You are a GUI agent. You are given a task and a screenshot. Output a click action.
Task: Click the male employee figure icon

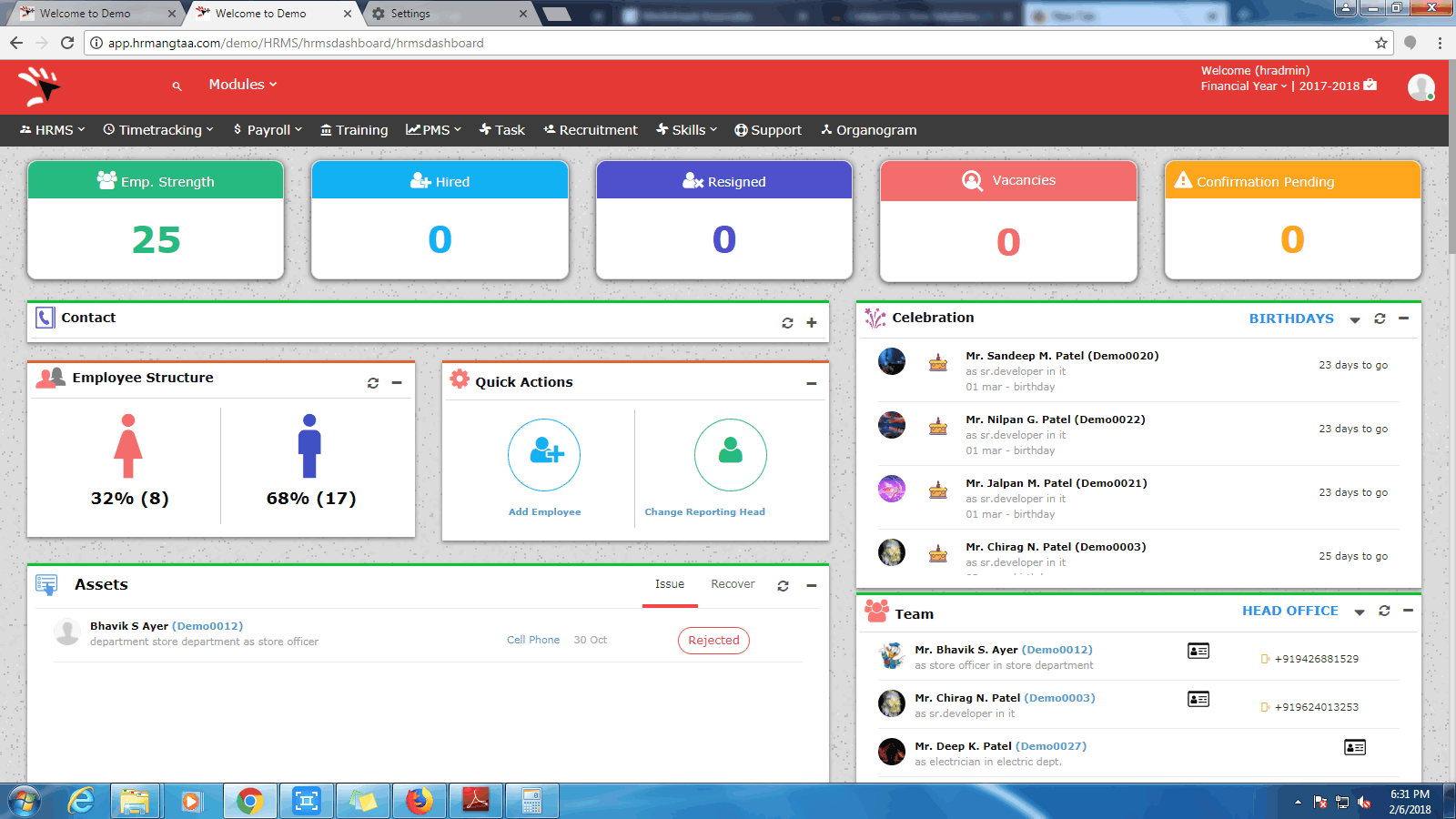coord(309,446)
